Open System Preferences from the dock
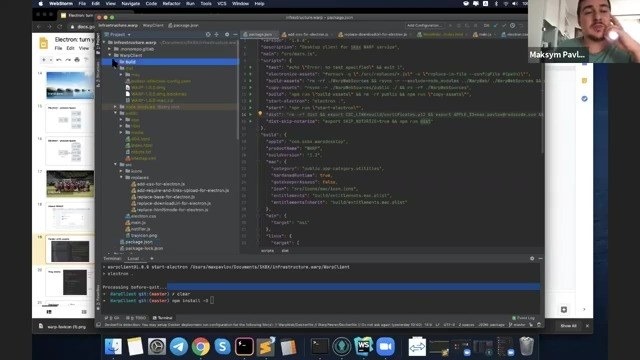Viewport: 640px width, 360px height. tap(157, 347)
